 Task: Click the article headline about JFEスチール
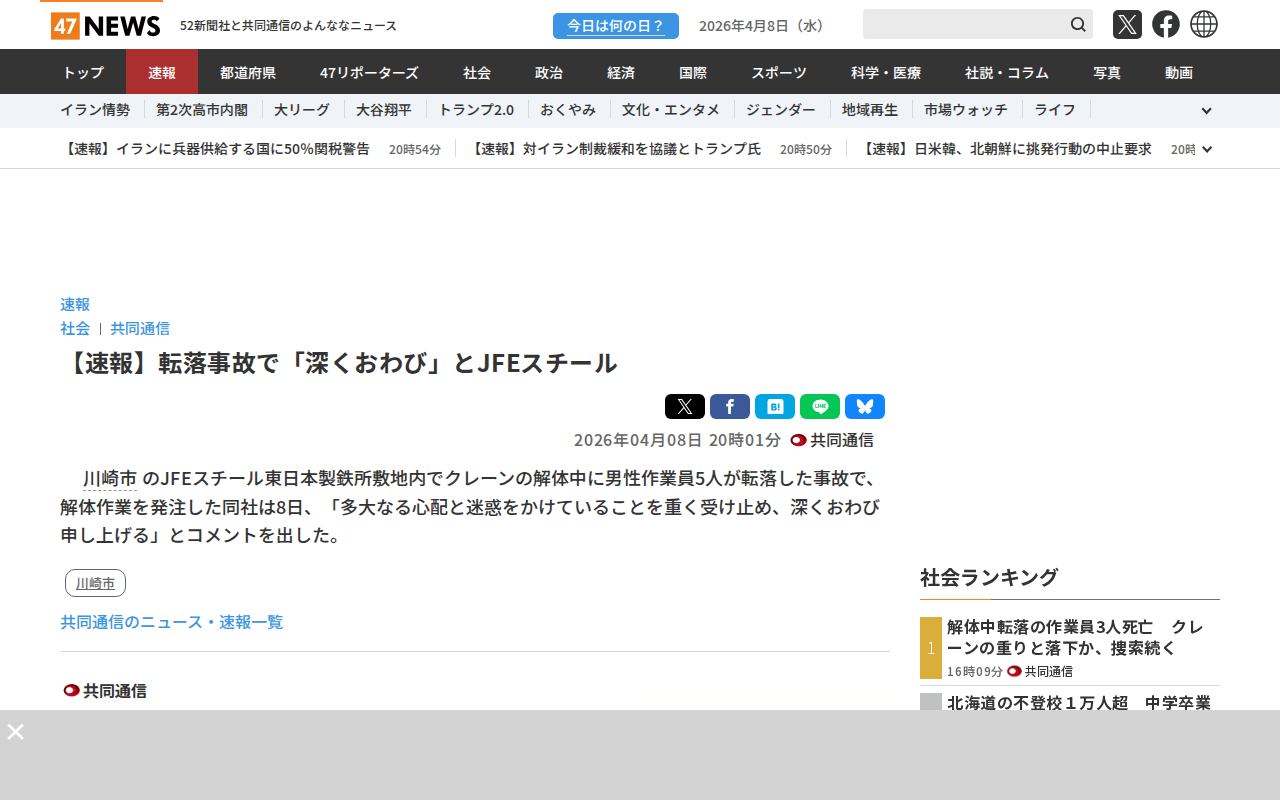click(338, 363)
